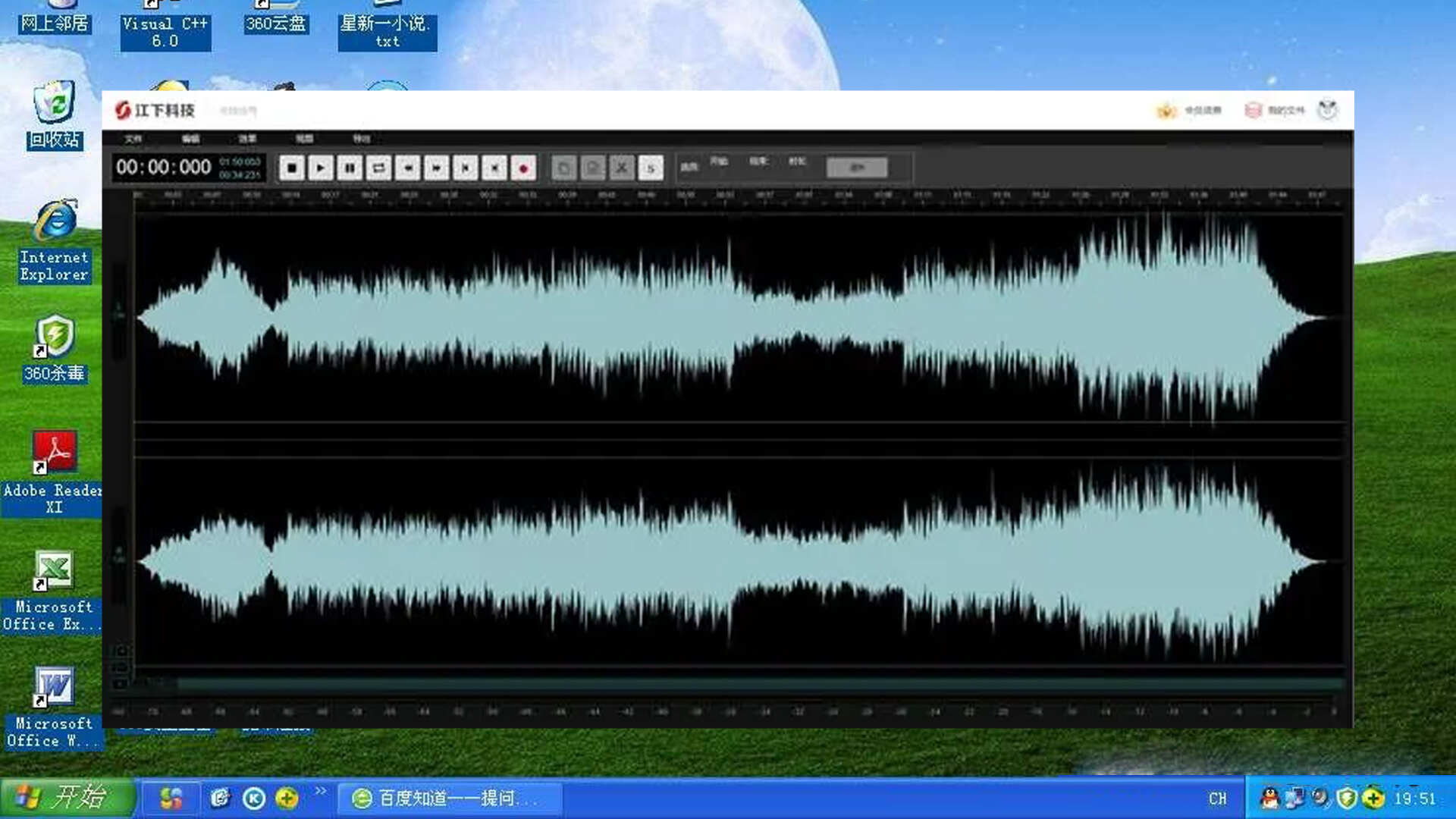Click the colorful quick launch icon beside Start
This screenshot has height=819, width=1456.
click(x=171, y=799)
